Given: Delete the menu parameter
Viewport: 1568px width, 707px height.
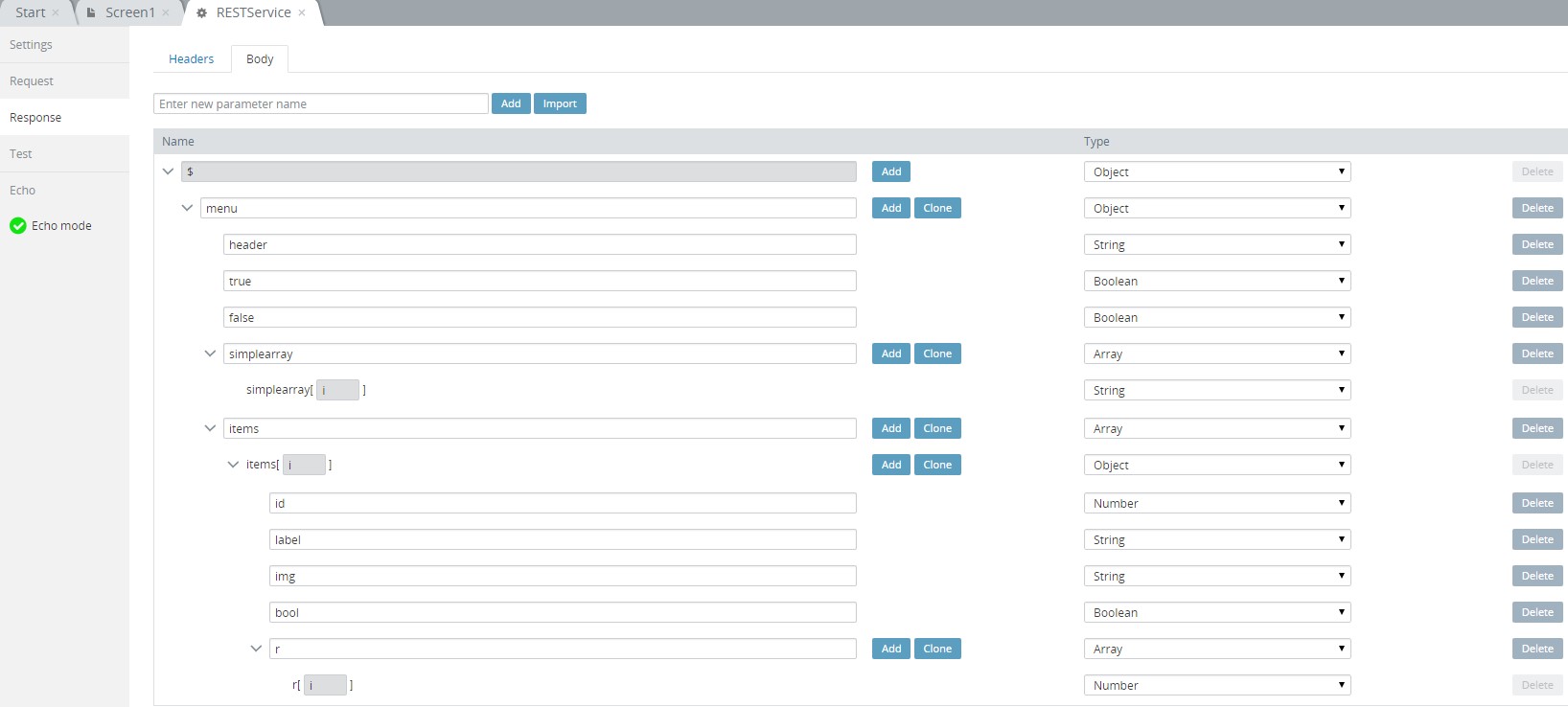Looking at the screenshot, I should click(1537, 208).
